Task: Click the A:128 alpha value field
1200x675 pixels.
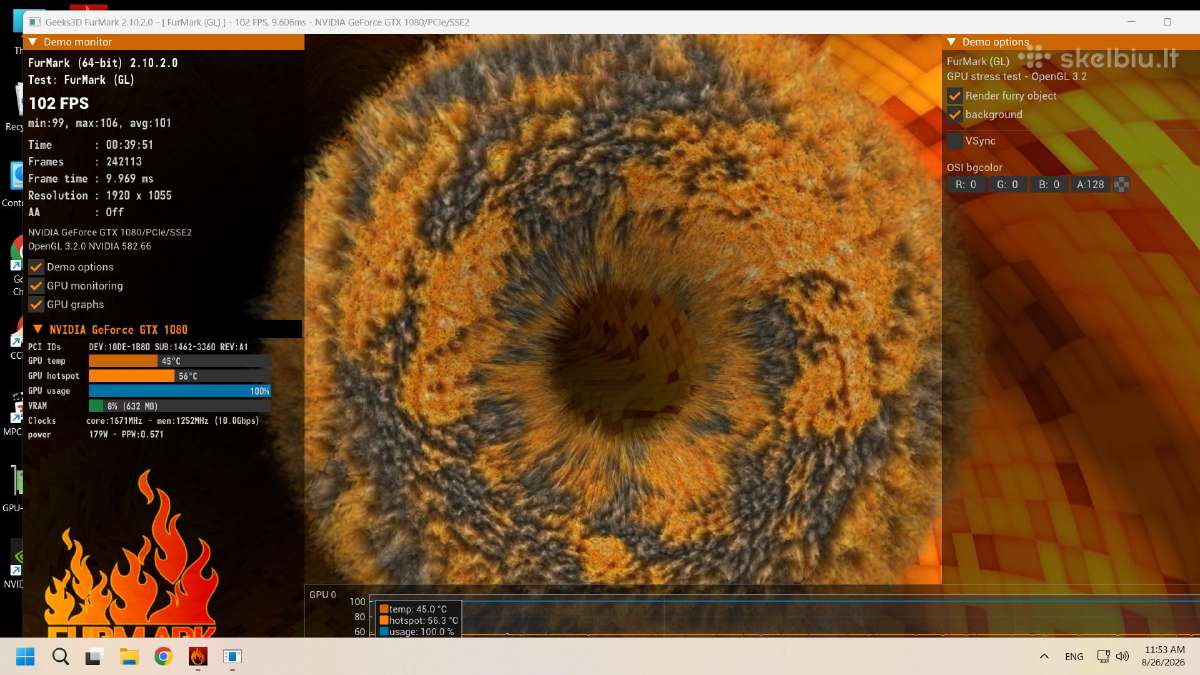Action: pos(1091,184)
